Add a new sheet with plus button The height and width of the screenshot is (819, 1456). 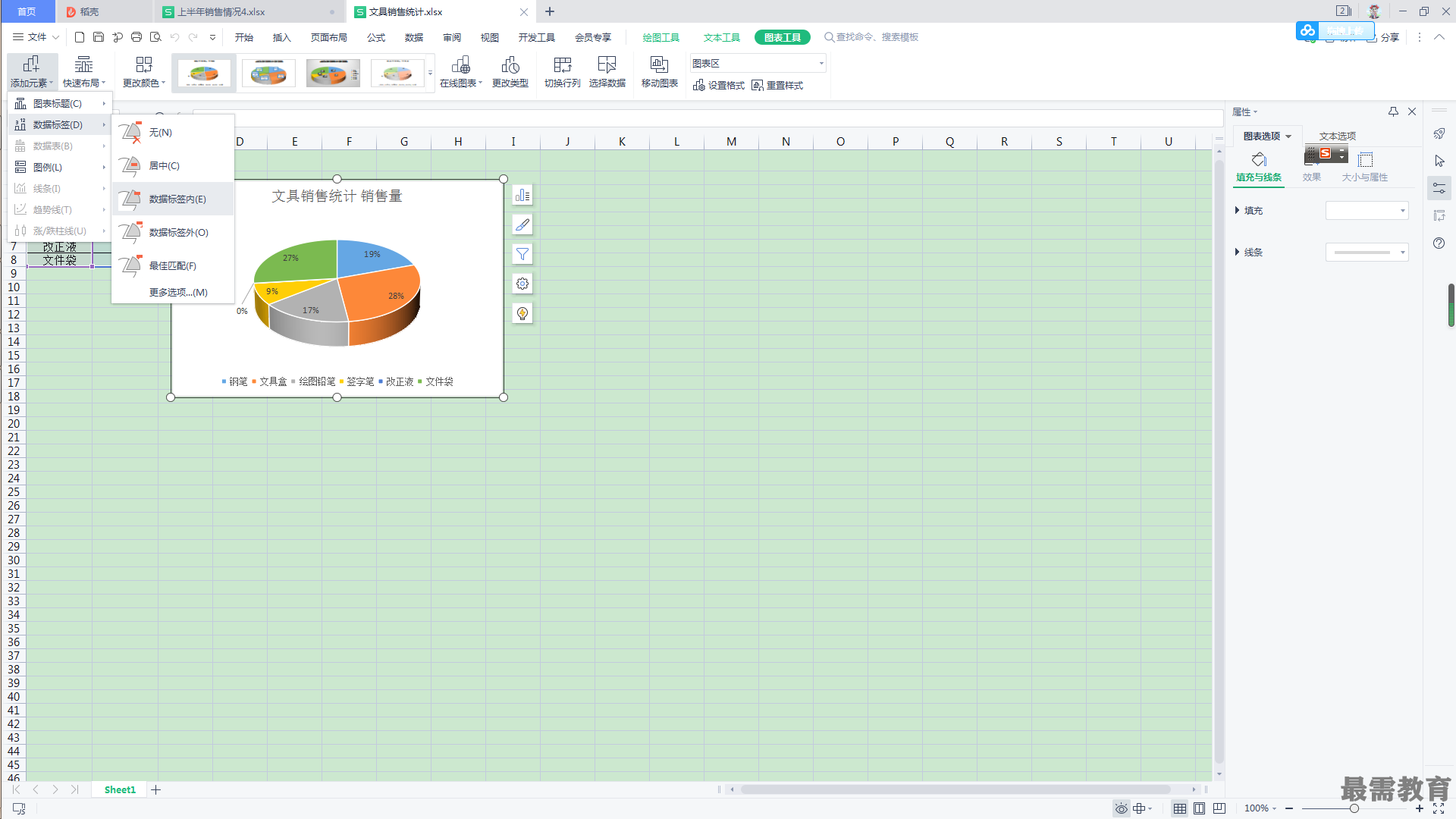pyautogui.click(x=155, y=790)
